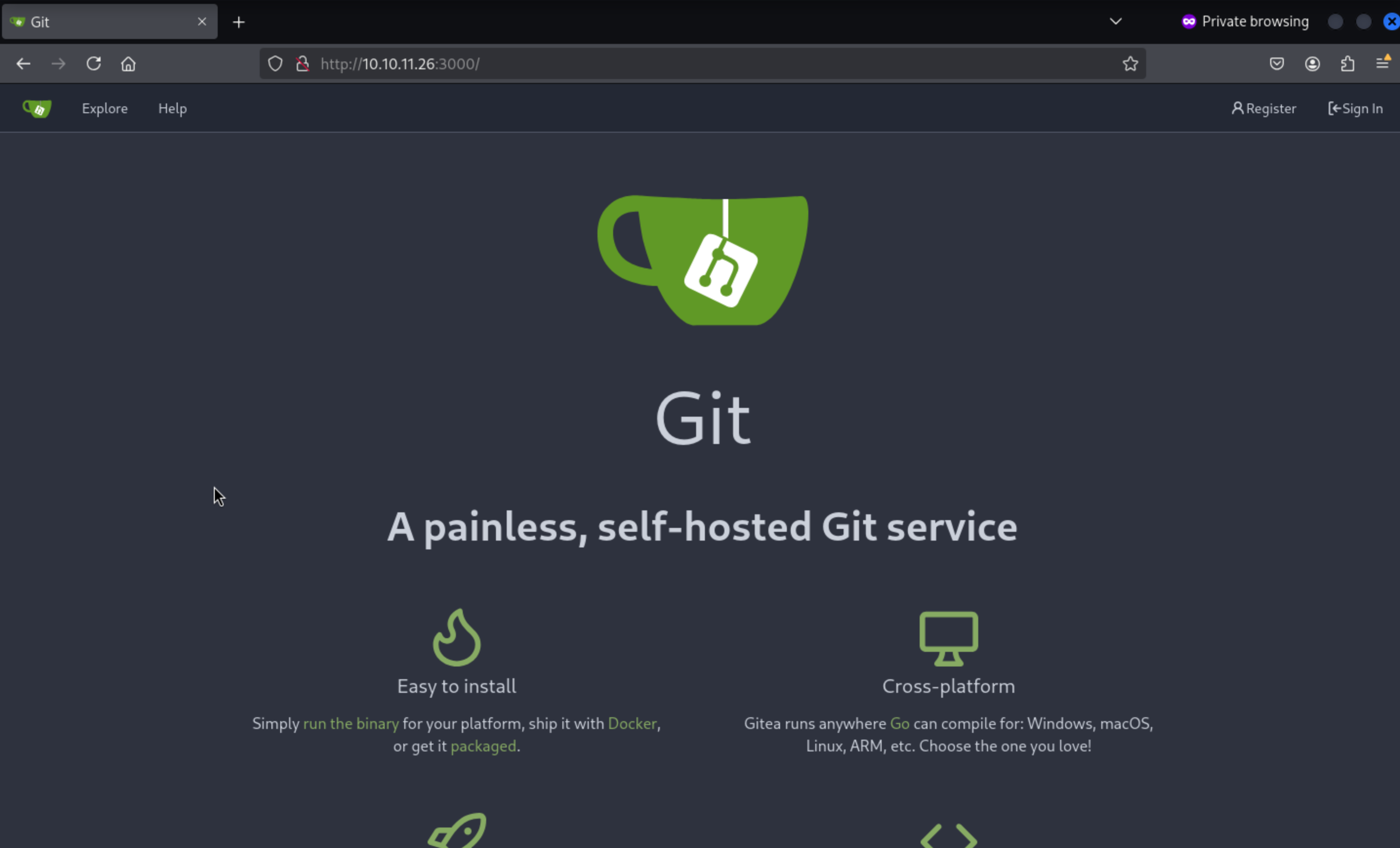
Task: Open the Firefox application menu
Action: pos(1382,62)
